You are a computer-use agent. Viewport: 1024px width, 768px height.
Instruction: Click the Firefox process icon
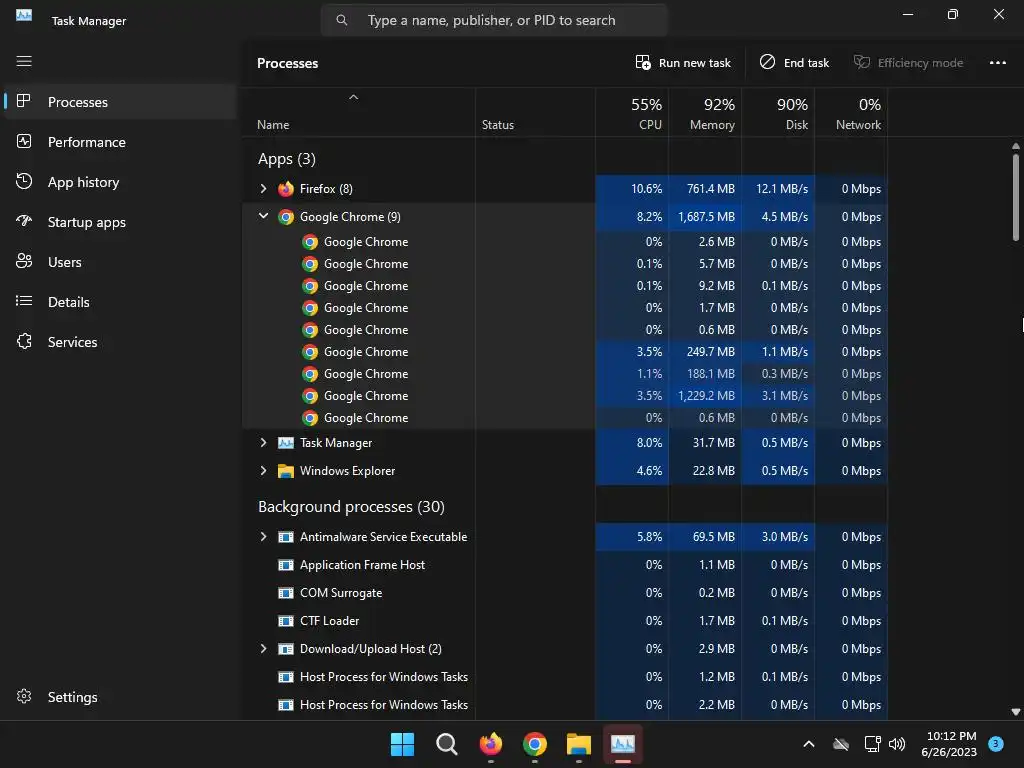pos(286,189)
